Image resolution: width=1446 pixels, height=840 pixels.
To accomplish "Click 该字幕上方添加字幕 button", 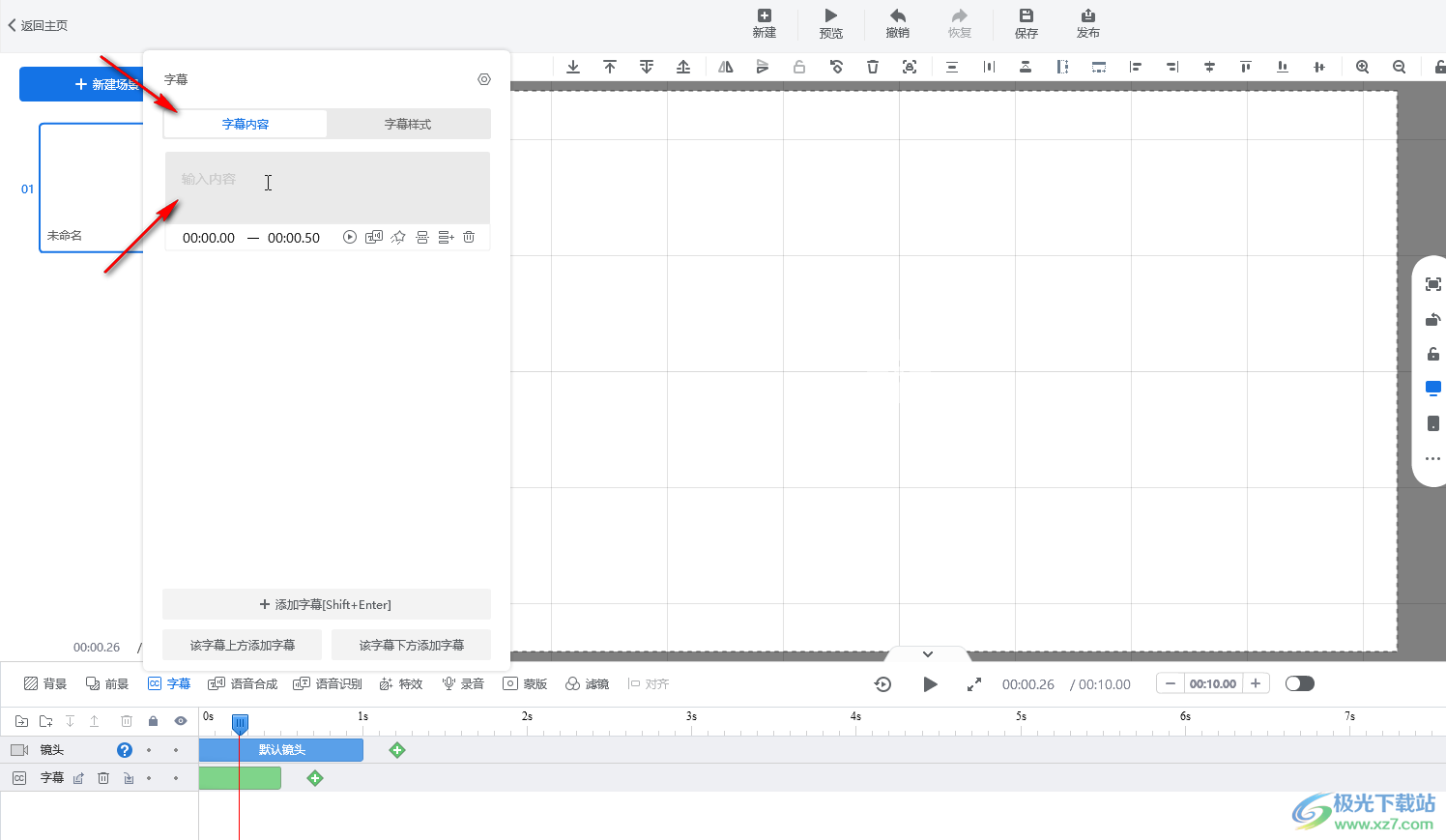I will (x=243, y=645).
